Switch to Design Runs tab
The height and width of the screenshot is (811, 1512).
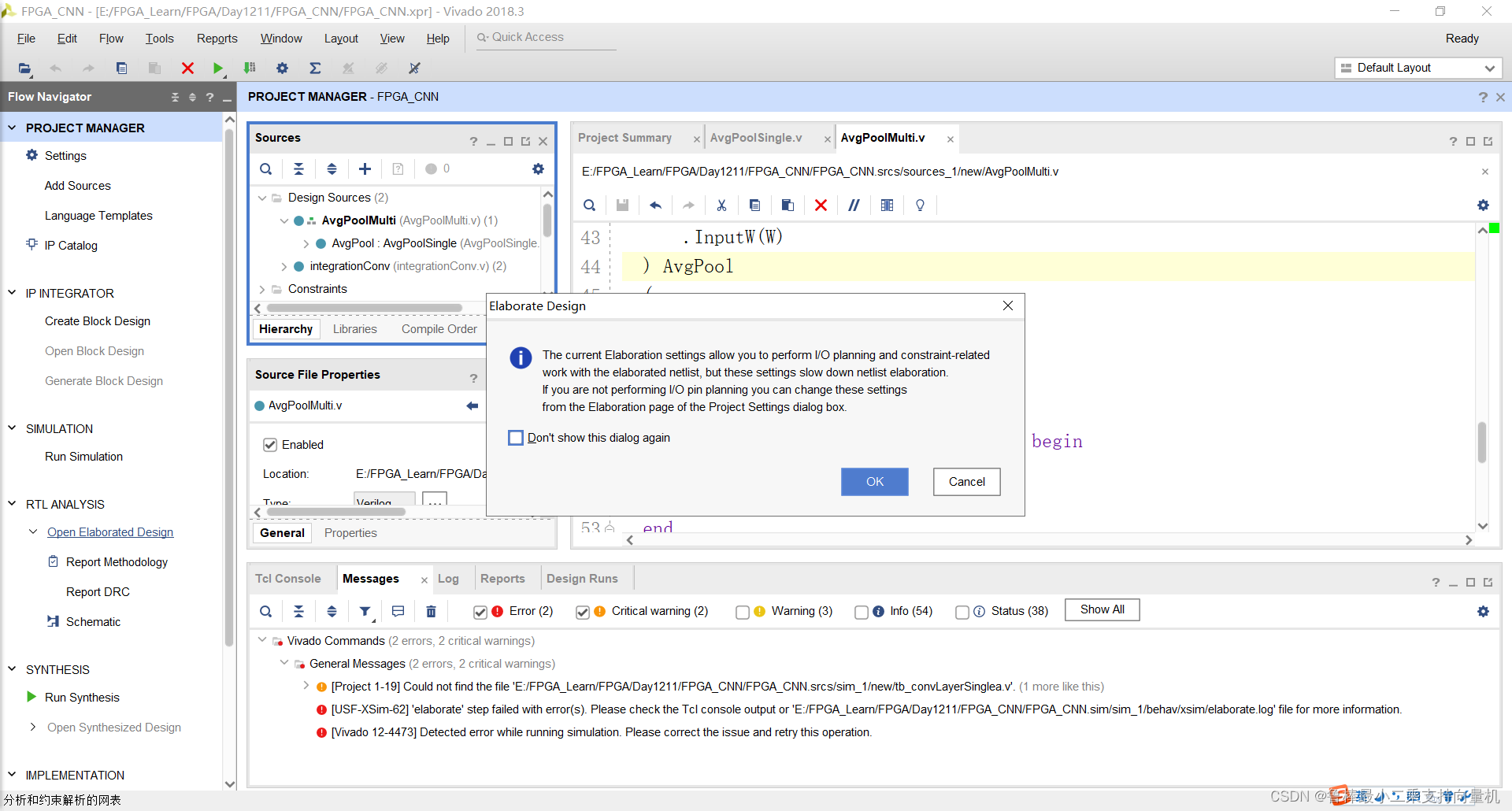point(582,579)
